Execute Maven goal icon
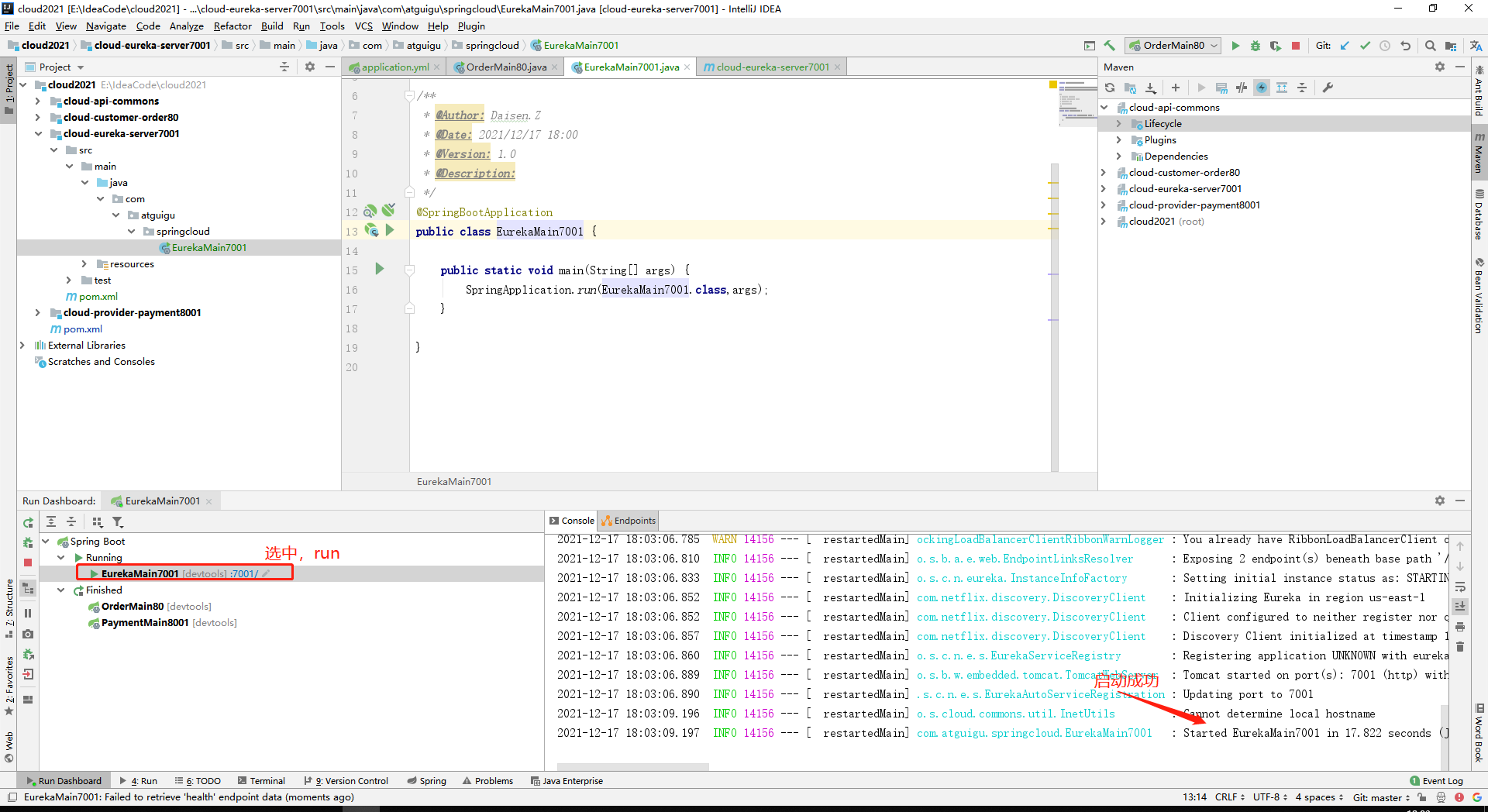The width and height of the screenshot is (1488, 812). [1221, 88]
